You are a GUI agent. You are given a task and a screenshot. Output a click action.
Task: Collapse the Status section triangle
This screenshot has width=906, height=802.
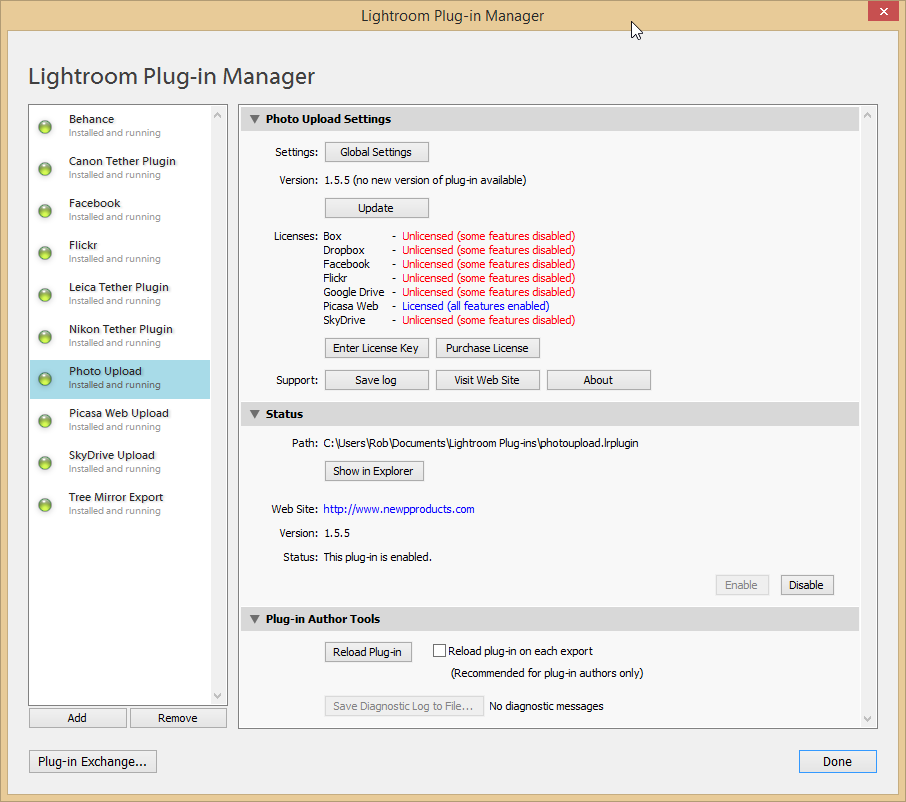(x=255, y=414)
